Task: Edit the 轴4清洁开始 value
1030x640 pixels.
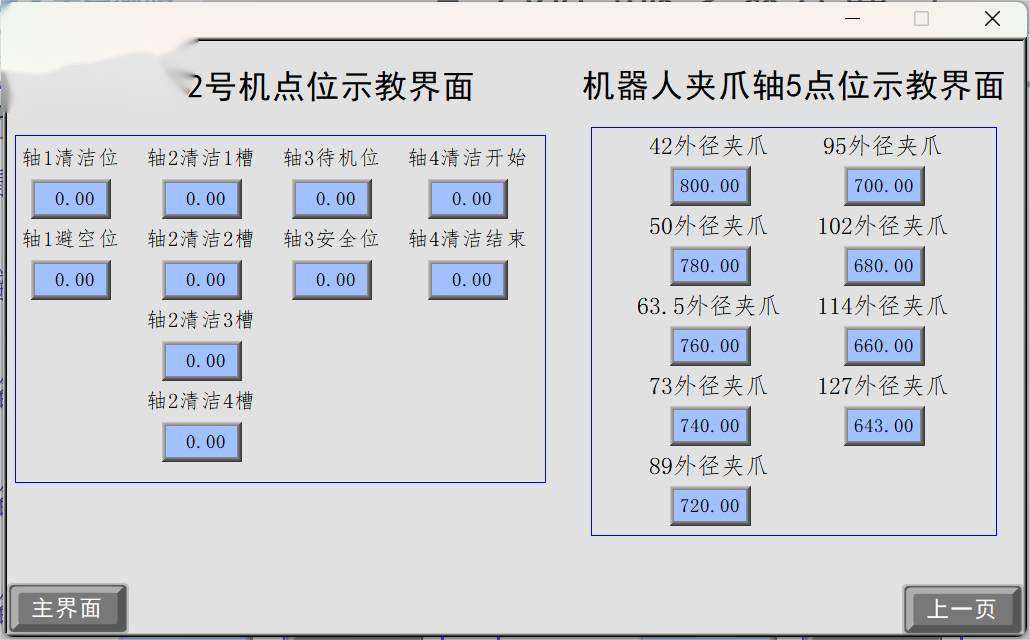Action: pyautogui.click(x=468, y=199)
